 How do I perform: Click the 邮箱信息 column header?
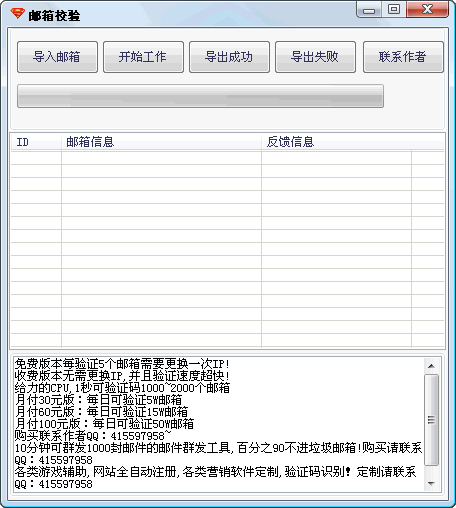(161, 142)
